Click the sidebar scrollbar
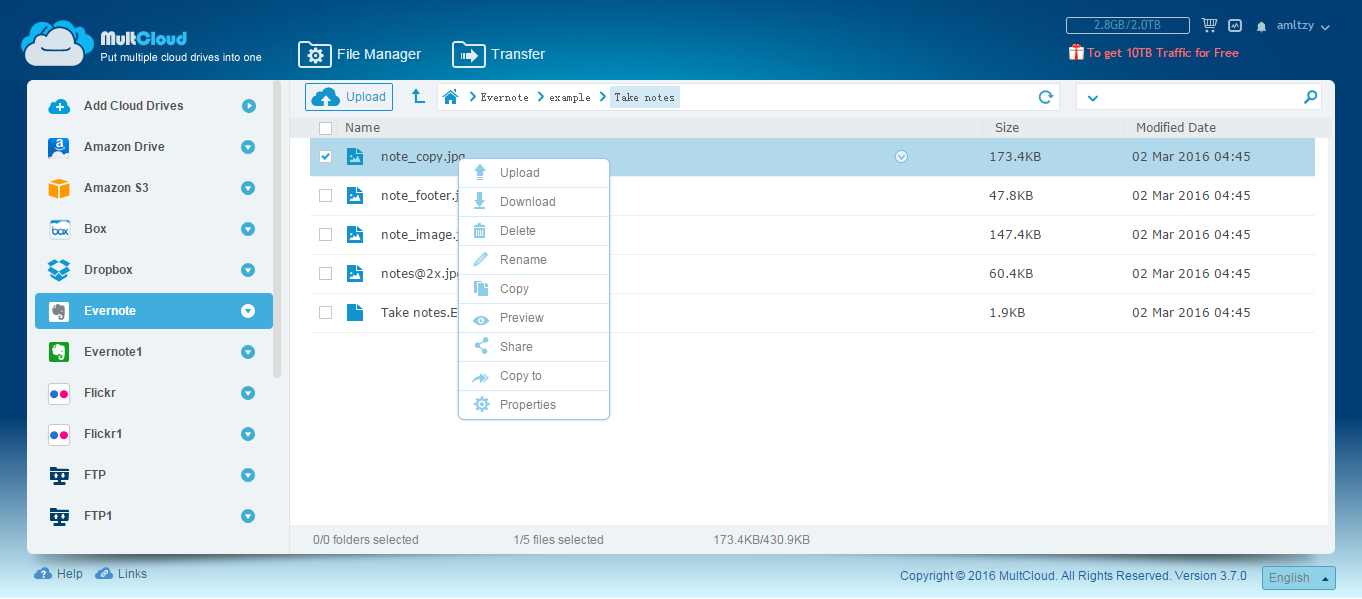Viewport: 1362px width, 599px height. [x=277, y=230]
